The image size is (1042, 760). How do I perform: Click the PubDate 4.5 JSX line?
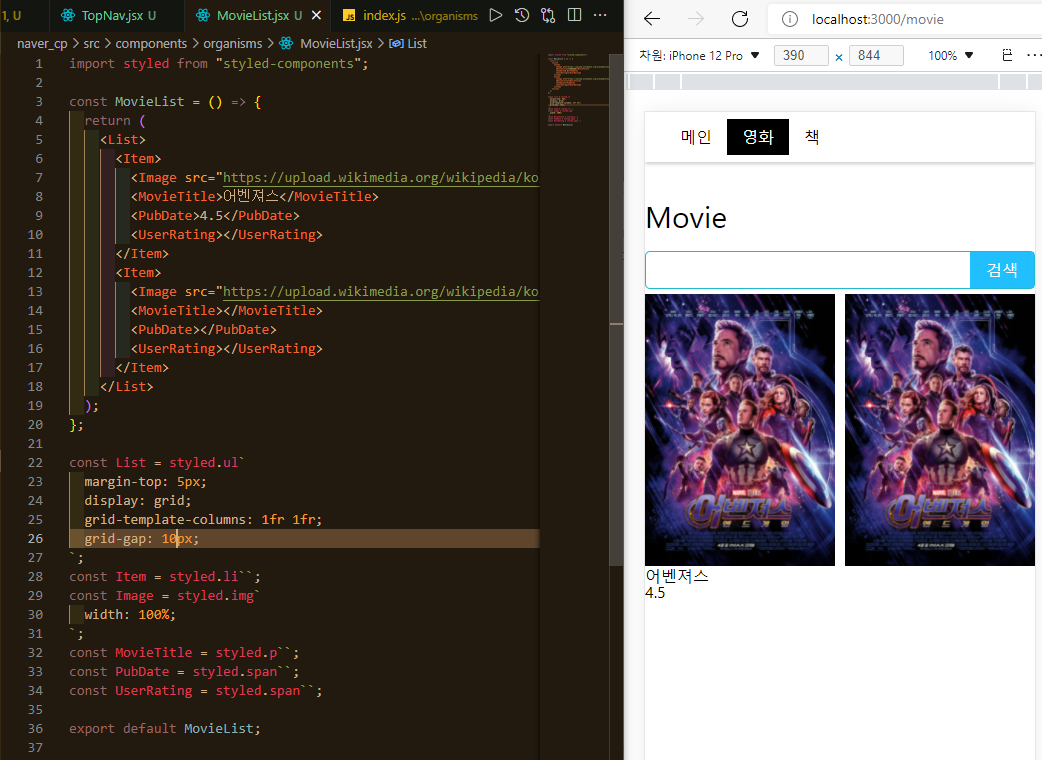(215, 215)
